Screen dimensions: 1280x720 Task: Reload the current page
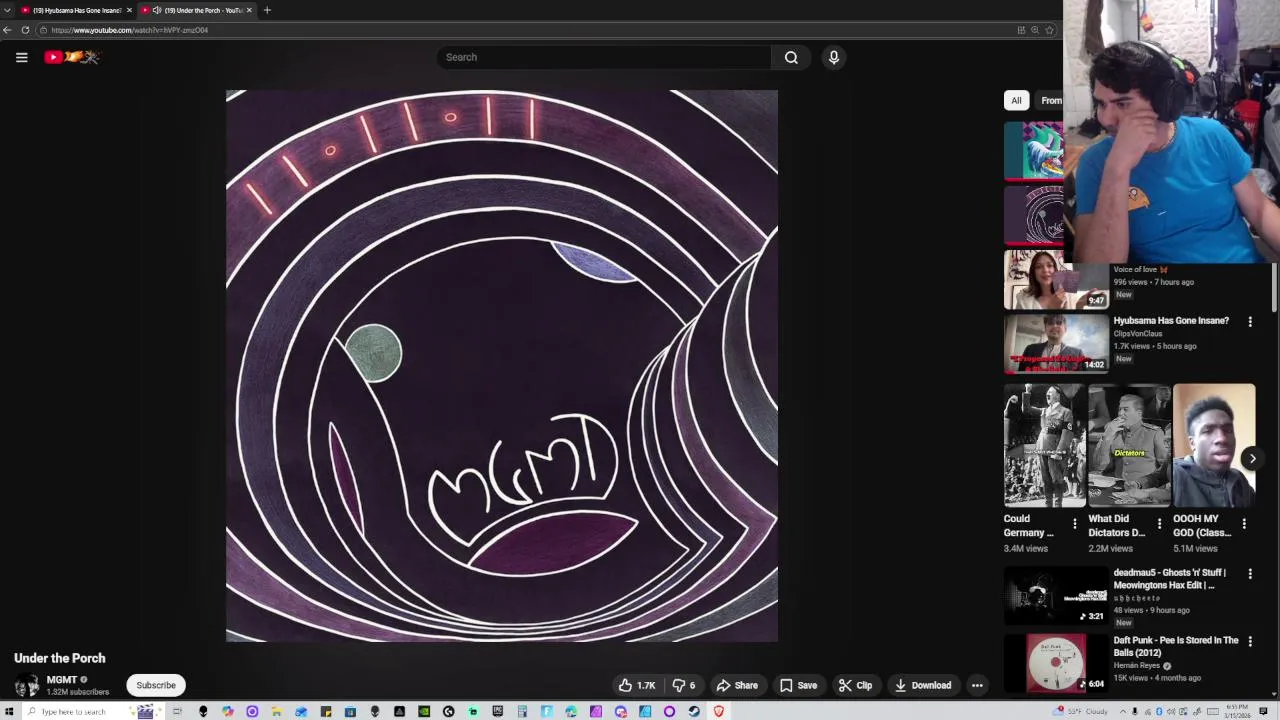[x=25, y=30]
